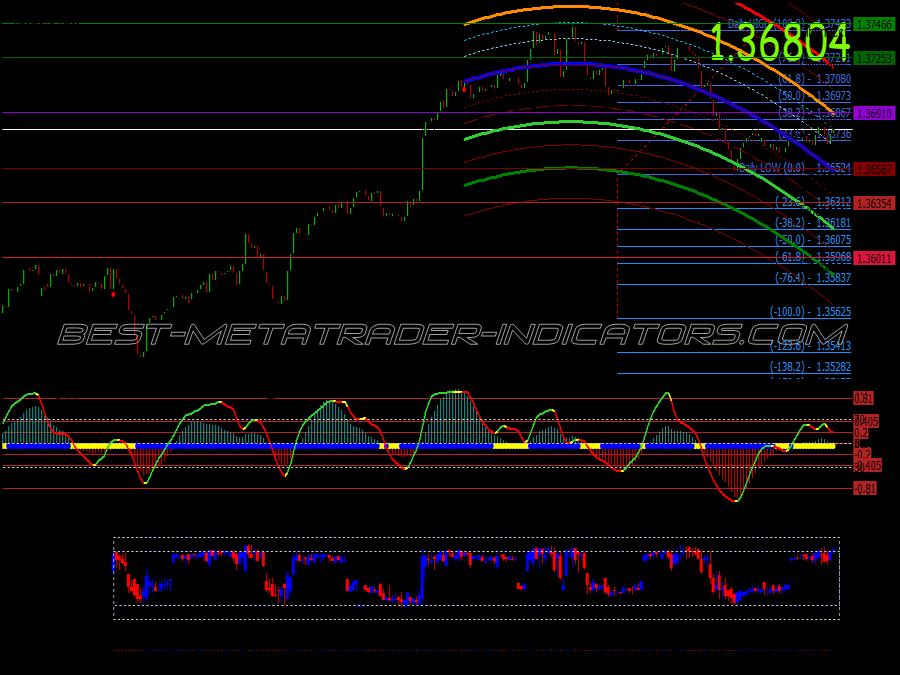
Task: Click the large 1.36804 current price readout
Action: click(x=780, y=41)
